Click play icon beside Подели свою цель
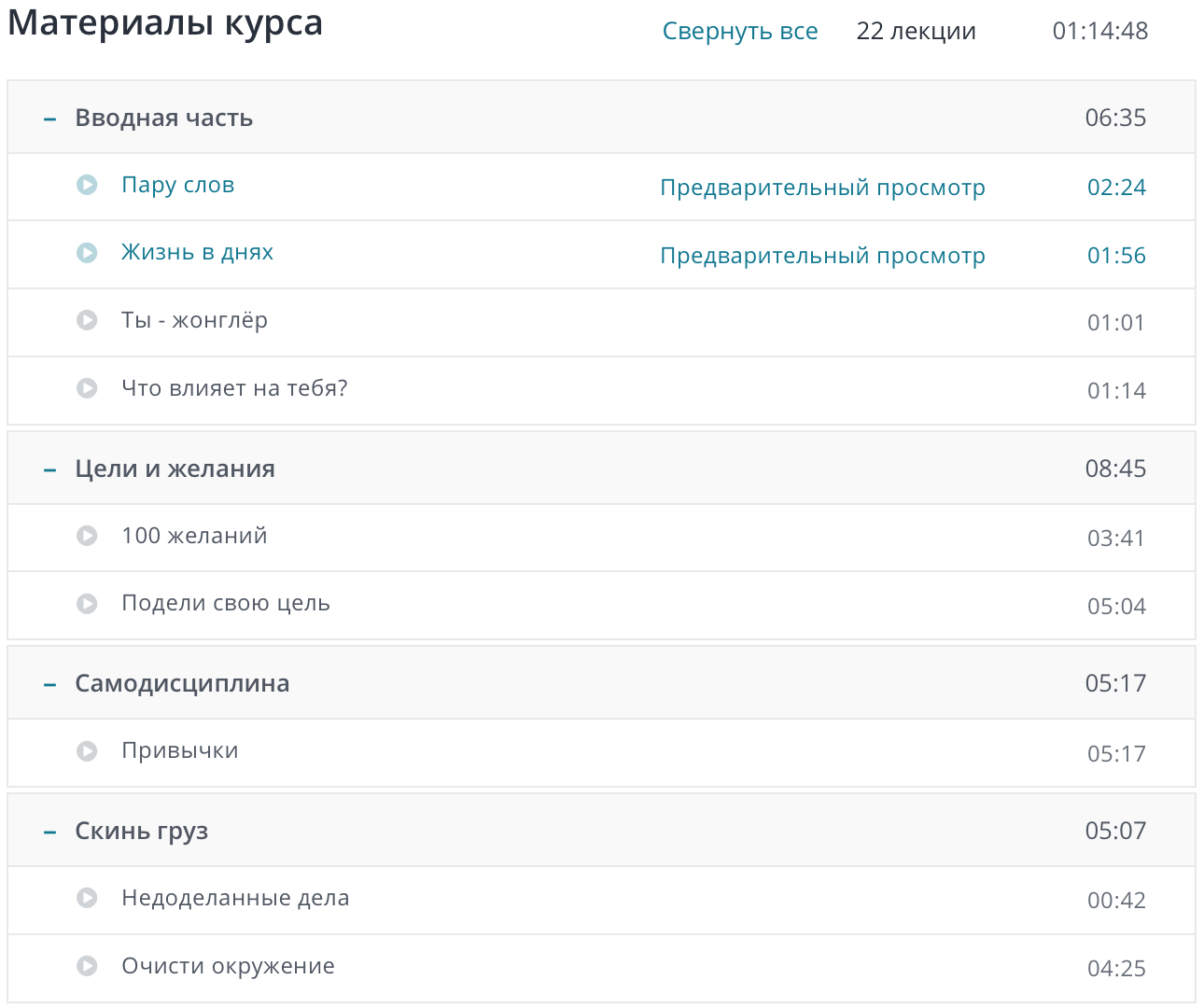 (x=87, y=604)
